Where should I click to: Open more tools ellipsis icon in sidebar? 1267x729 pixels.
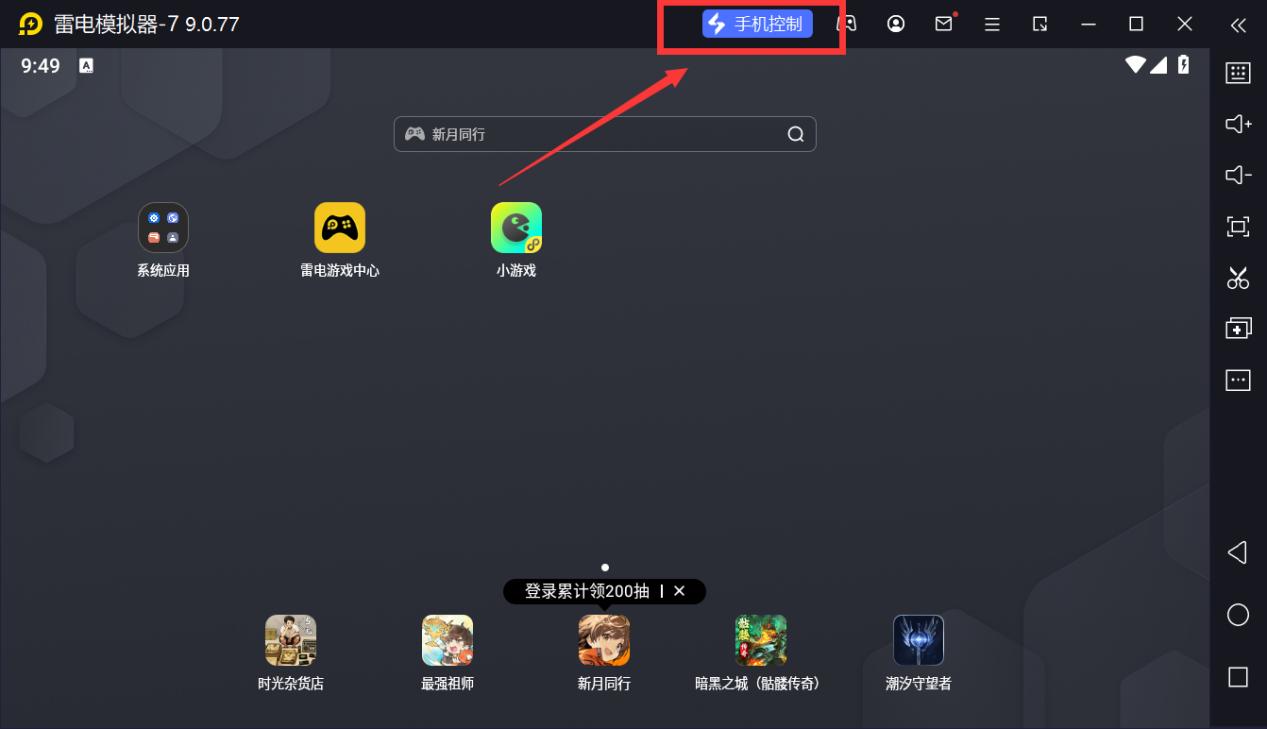point(1238,380)
